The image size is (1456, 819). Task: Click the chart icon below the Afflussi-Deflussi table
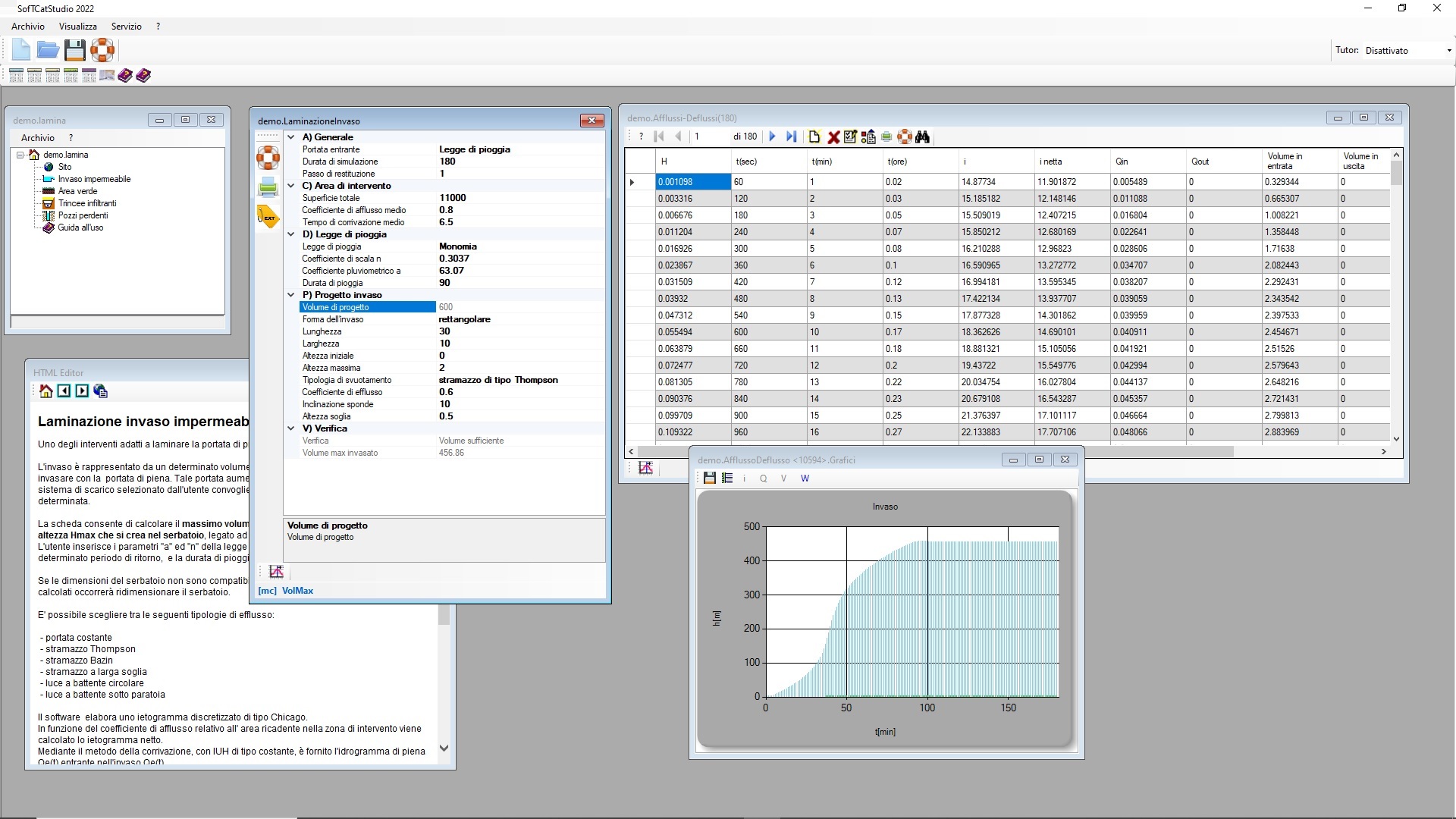tap(645, 468)
